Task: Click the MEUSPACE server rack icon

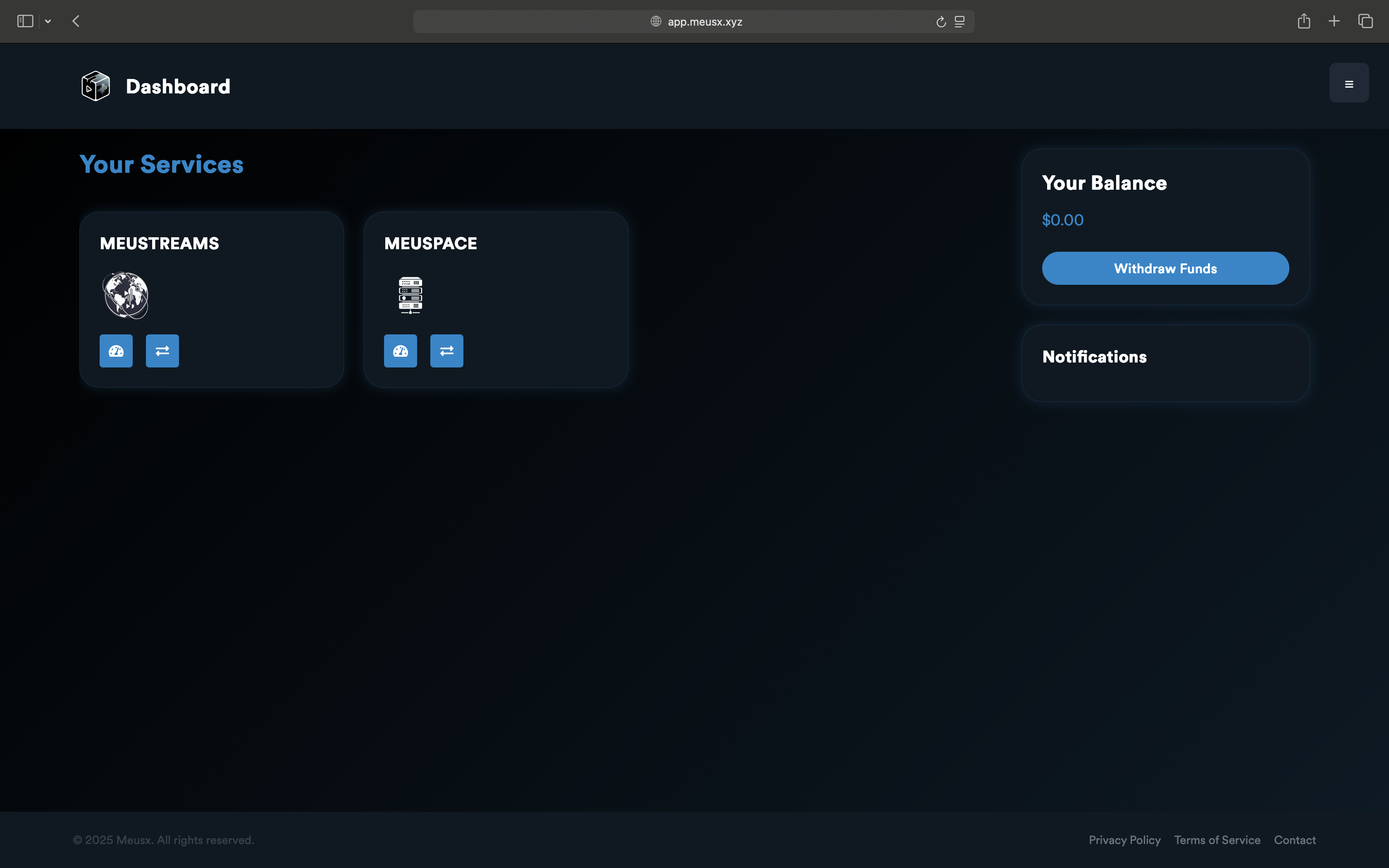Action: pyautogui.click(x=410, y=295)
